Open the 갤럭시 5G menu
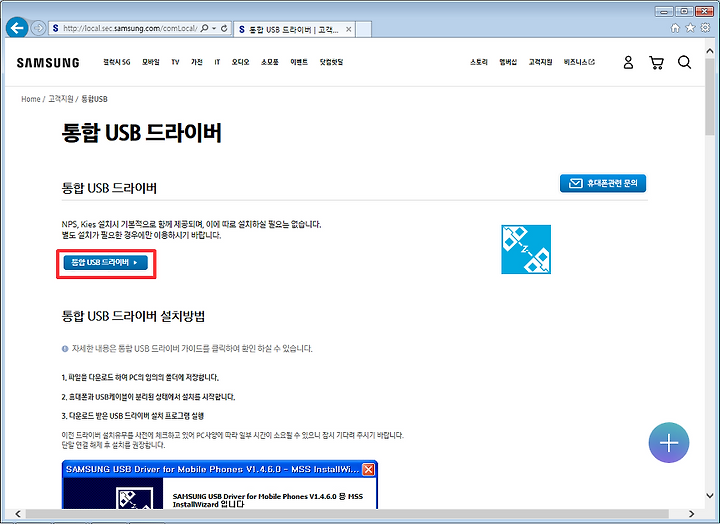The height and width of the screenshot is (524, 720). coord(117,62)
